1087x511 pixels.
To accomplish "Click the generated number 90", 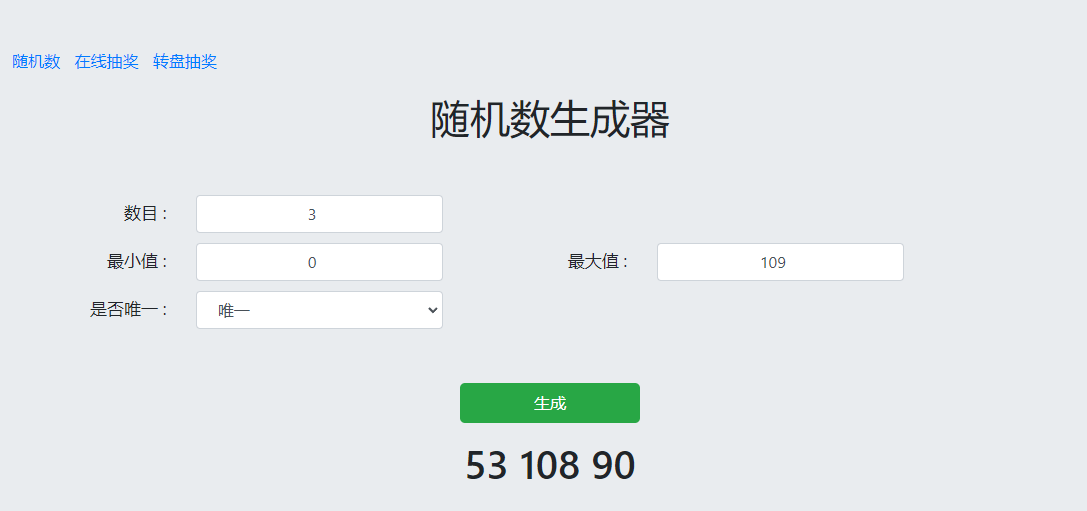I will pyautogui.click(x=613, y=466).
